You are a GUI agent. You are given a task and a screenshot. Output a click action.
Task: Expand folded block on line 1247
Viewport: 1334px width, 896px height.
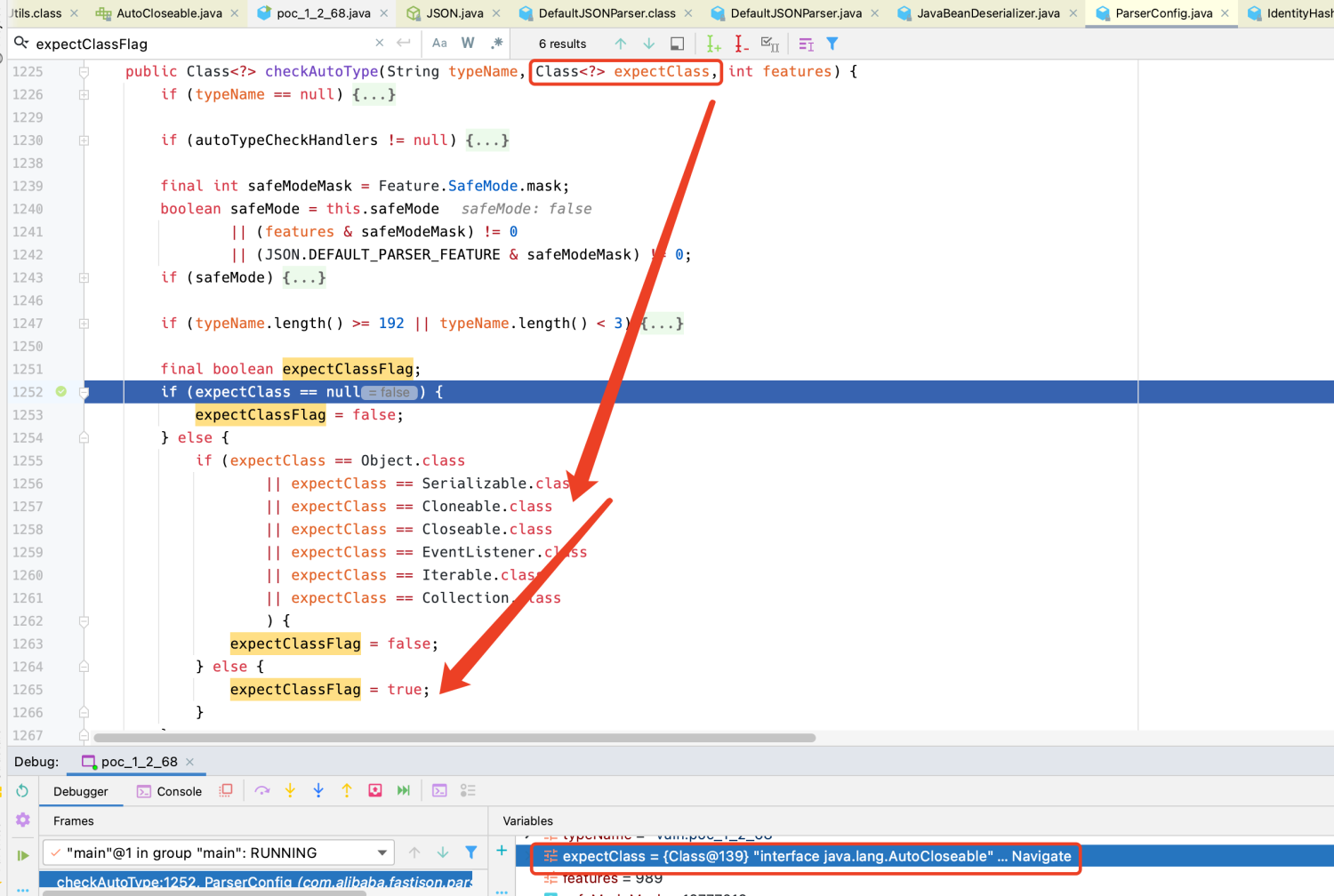tap(84, 324)
